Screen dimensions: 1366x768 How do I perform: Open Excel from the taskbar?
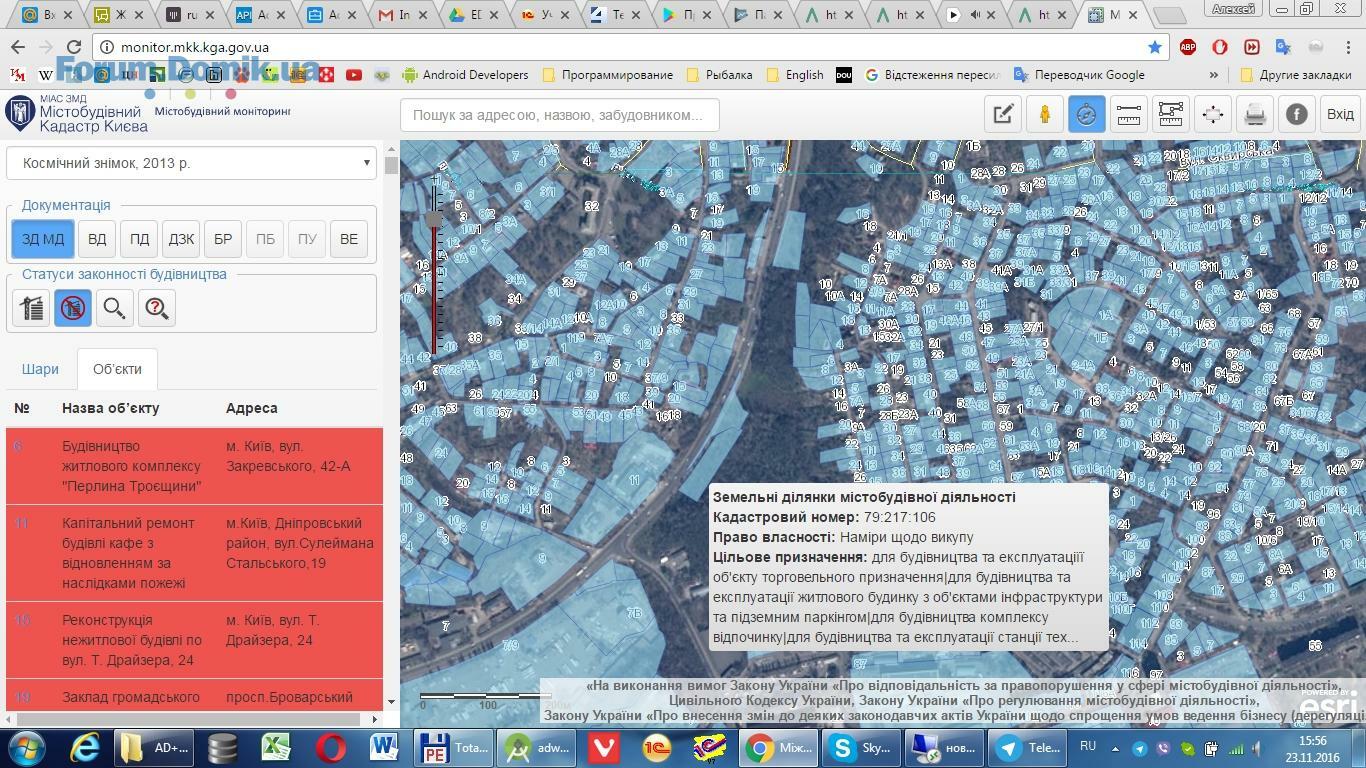coord(276,748)
